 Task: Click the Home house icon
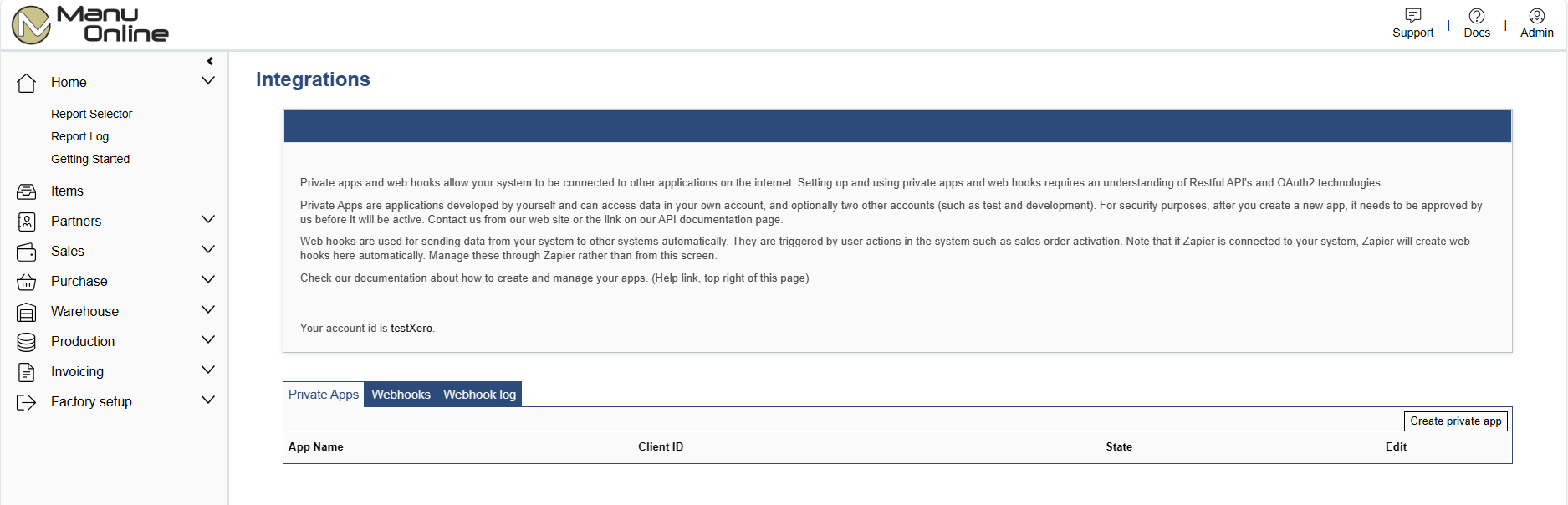point(27,83)
